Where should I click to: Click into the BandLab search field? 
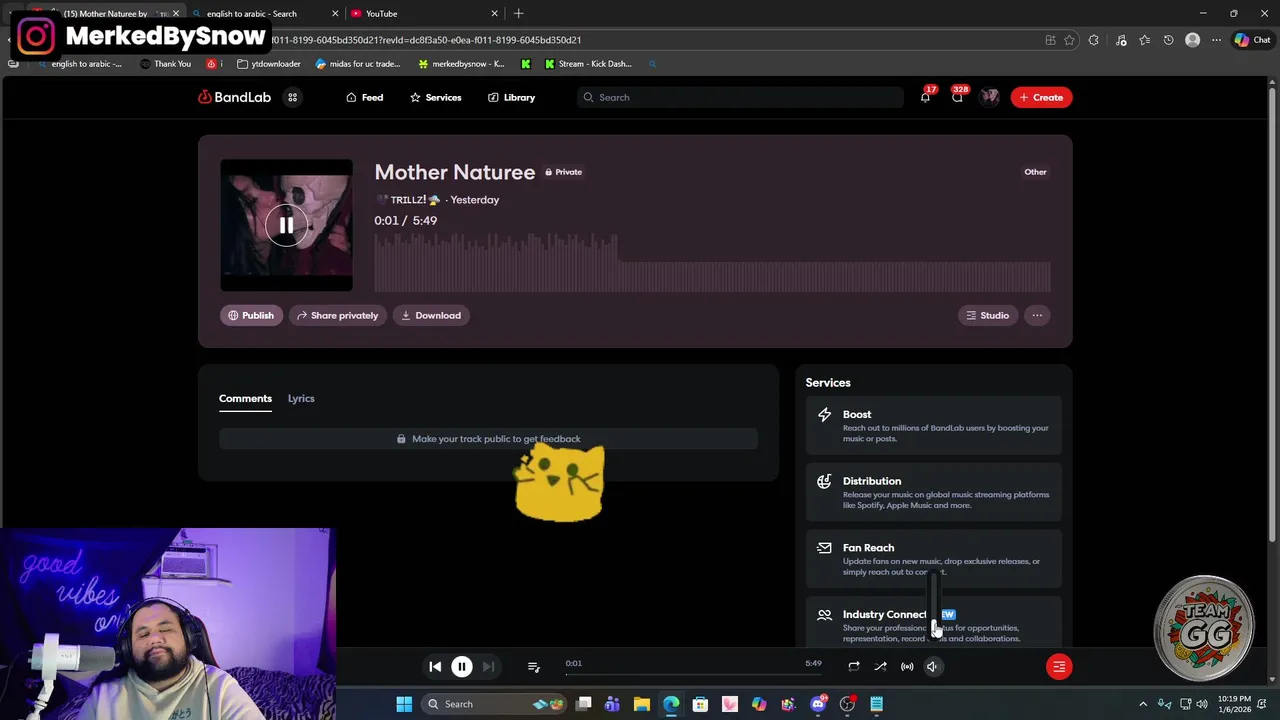[740, 97]
